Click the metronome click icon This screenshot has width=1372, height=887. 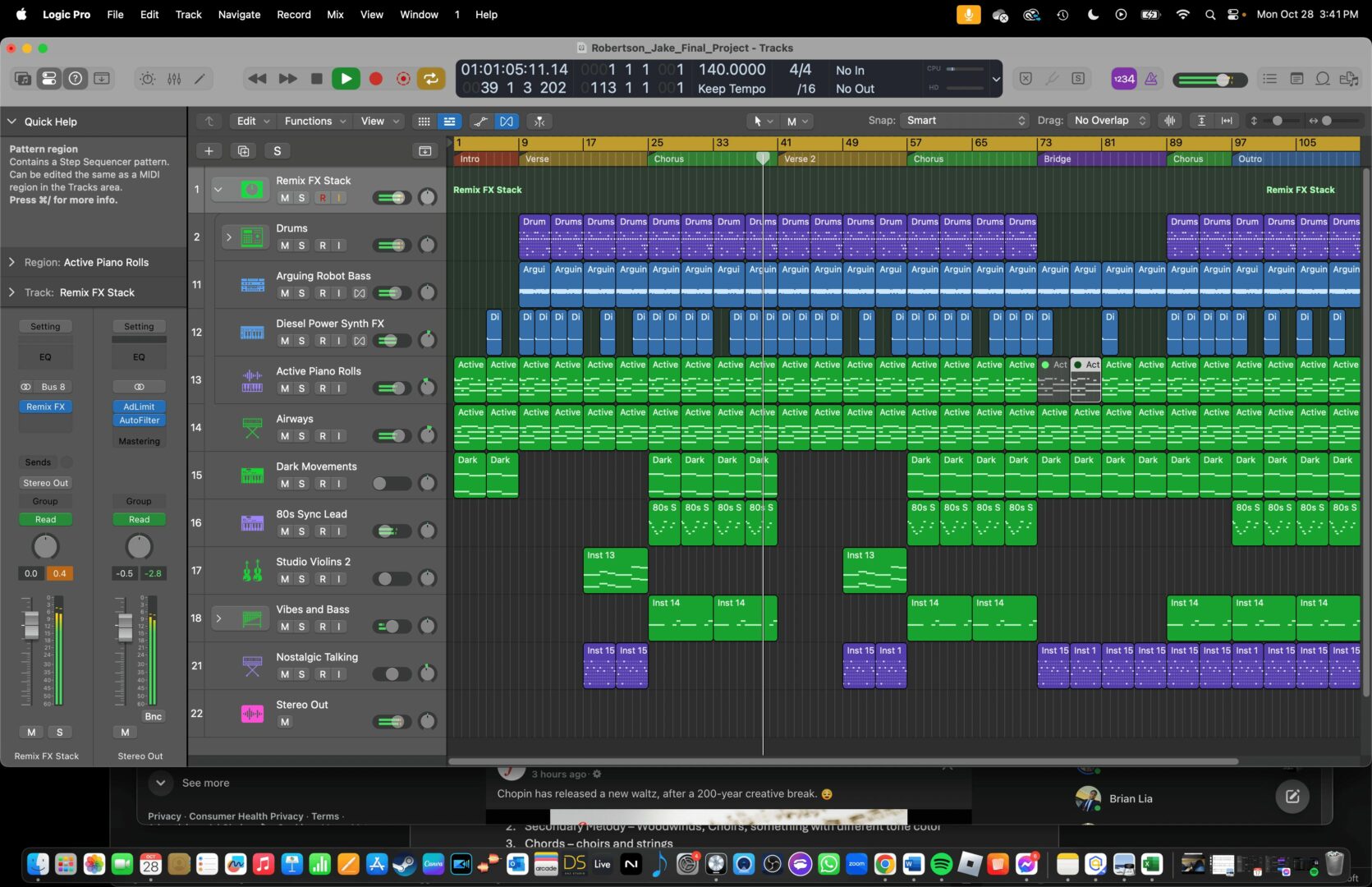coord(1151,79)
